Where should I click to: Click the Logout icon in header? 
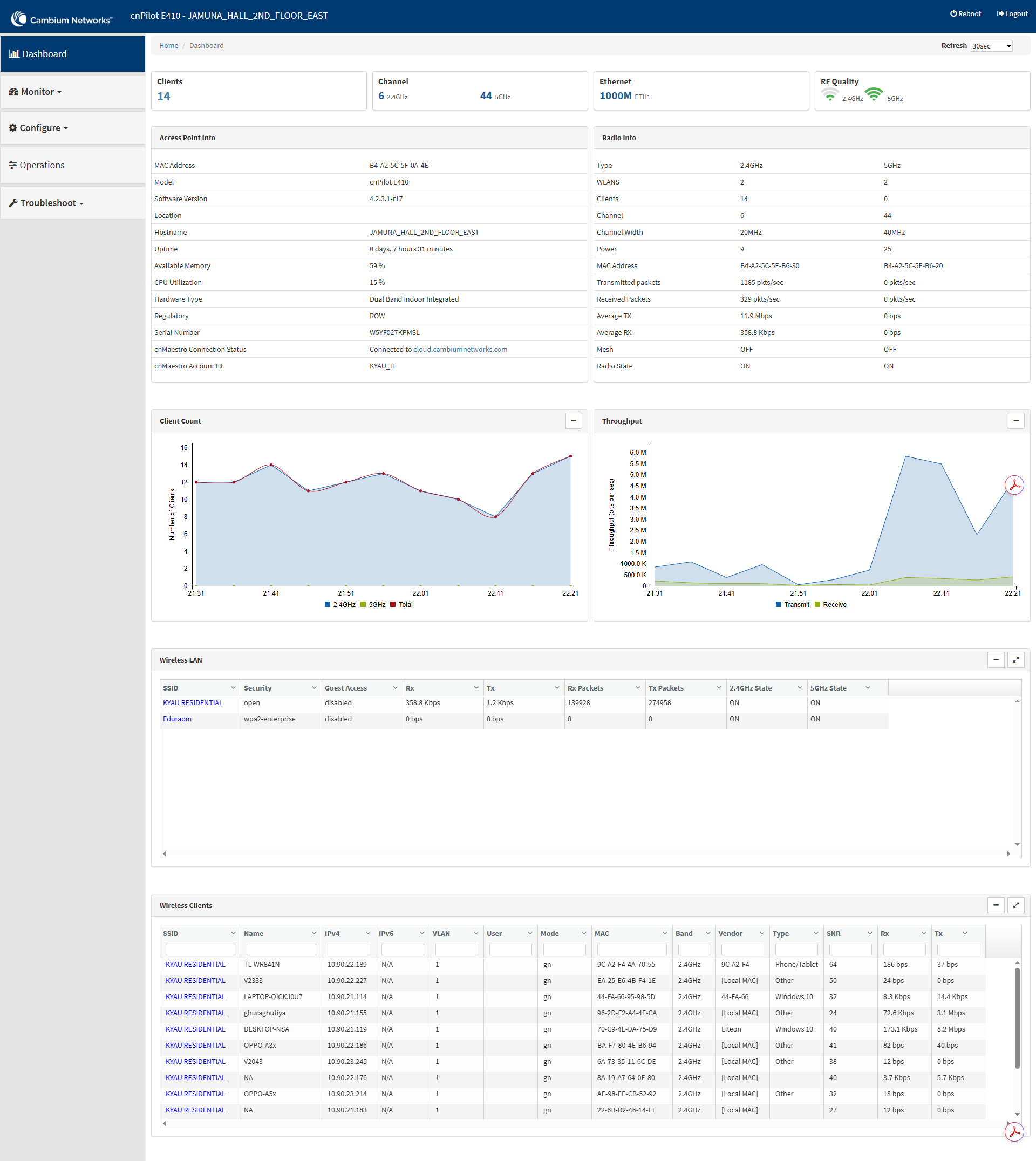point(1000,13)
